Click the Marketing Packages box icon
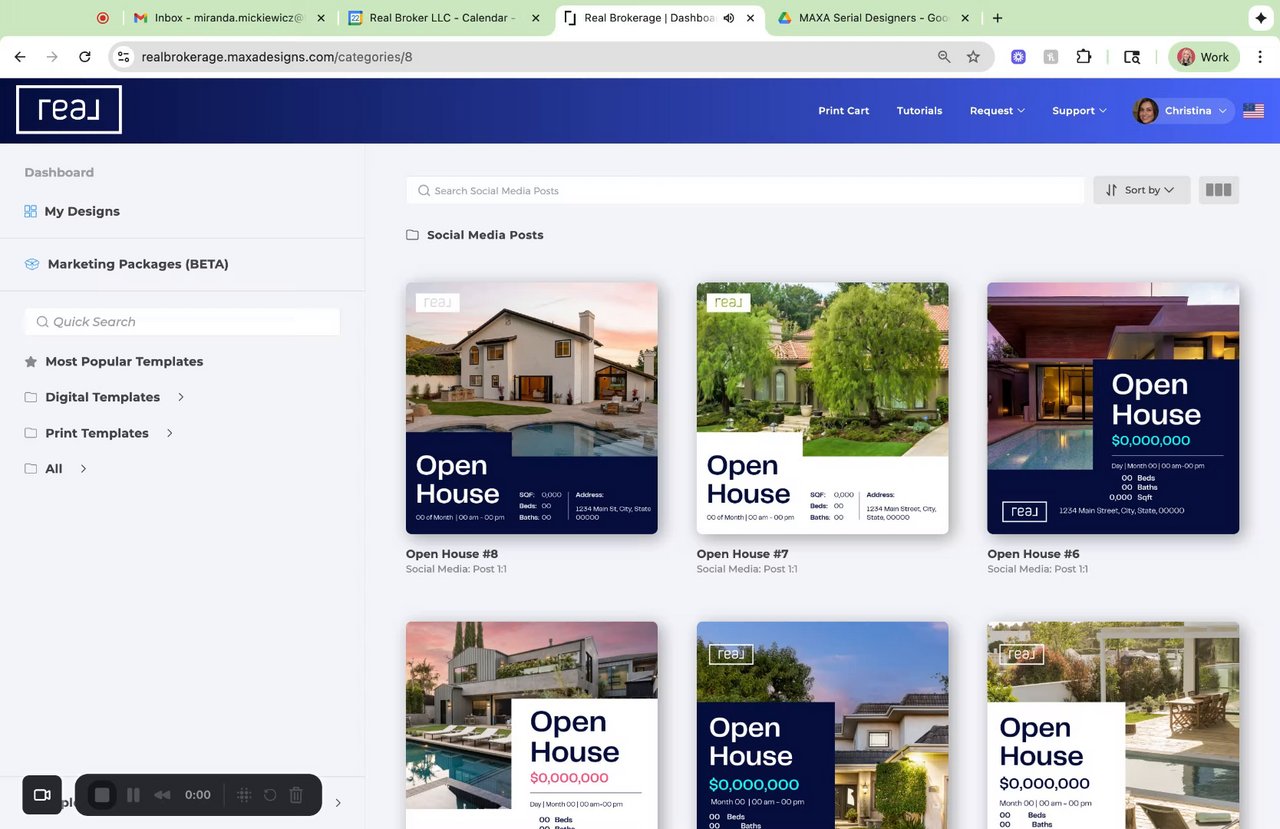This screenshot has width=1280, height=829. click(x=32, y=264)
